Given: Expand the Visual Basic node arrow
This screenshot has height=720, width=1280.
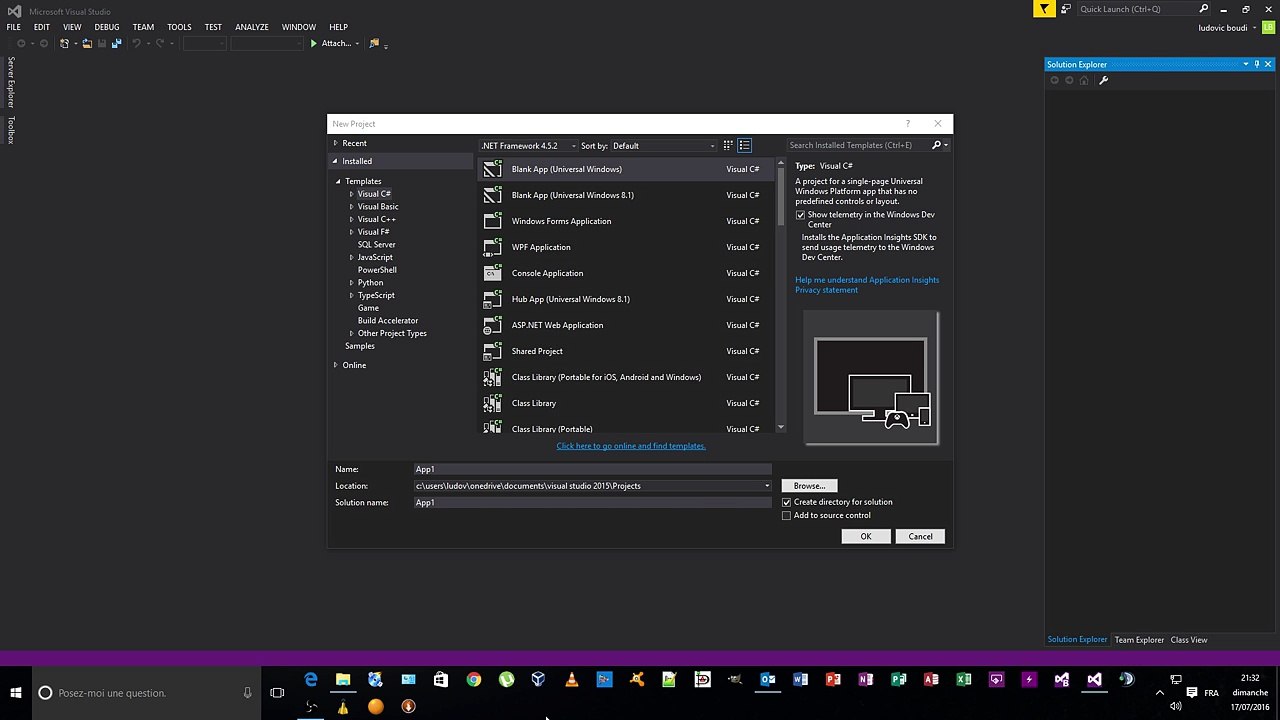Looking at the screenshot, I should pyautogui.click(x=352, y=207).
